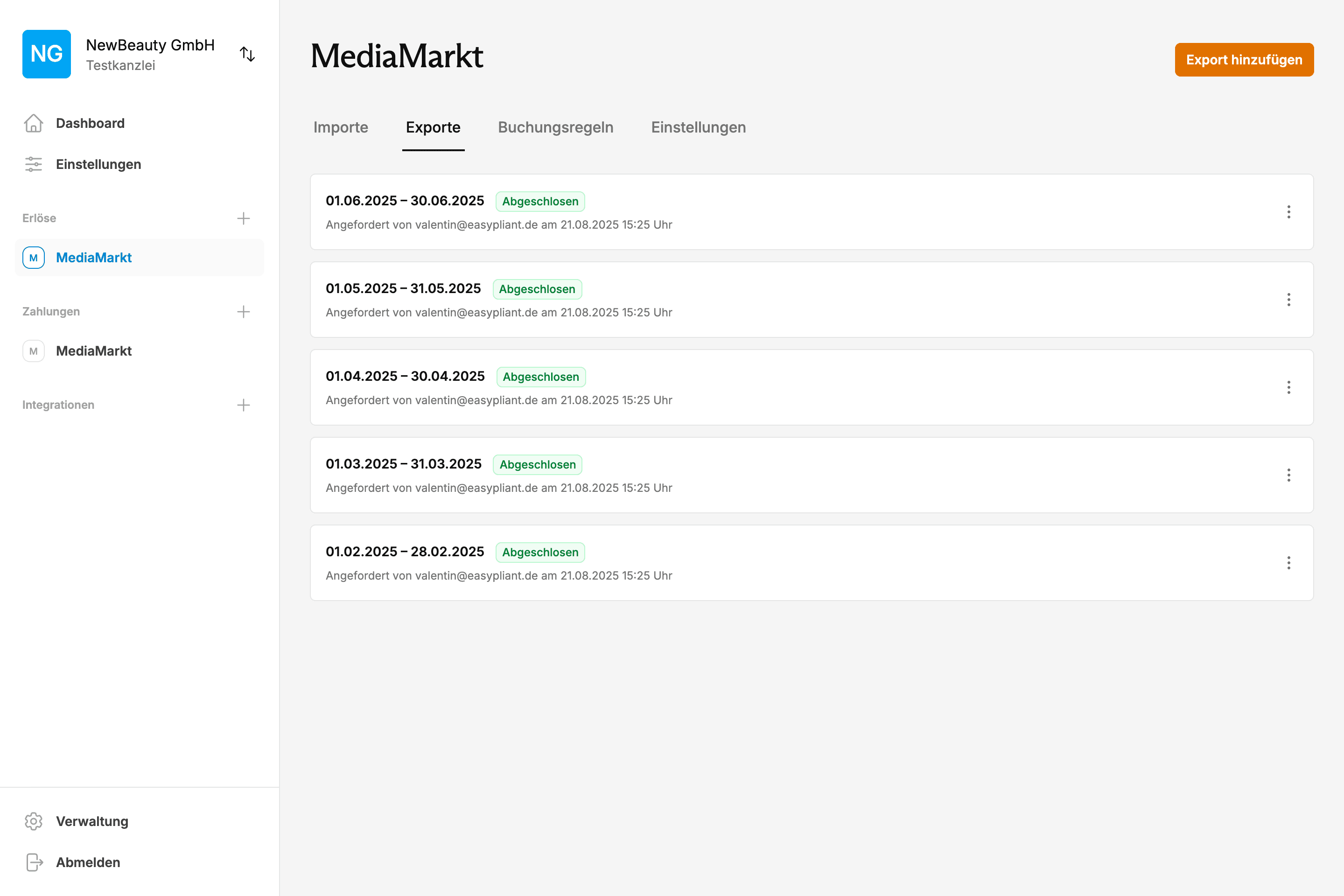Switch to the Importe tab
The height and width of the screenshot is (896, 1344).
click(341, 127)
